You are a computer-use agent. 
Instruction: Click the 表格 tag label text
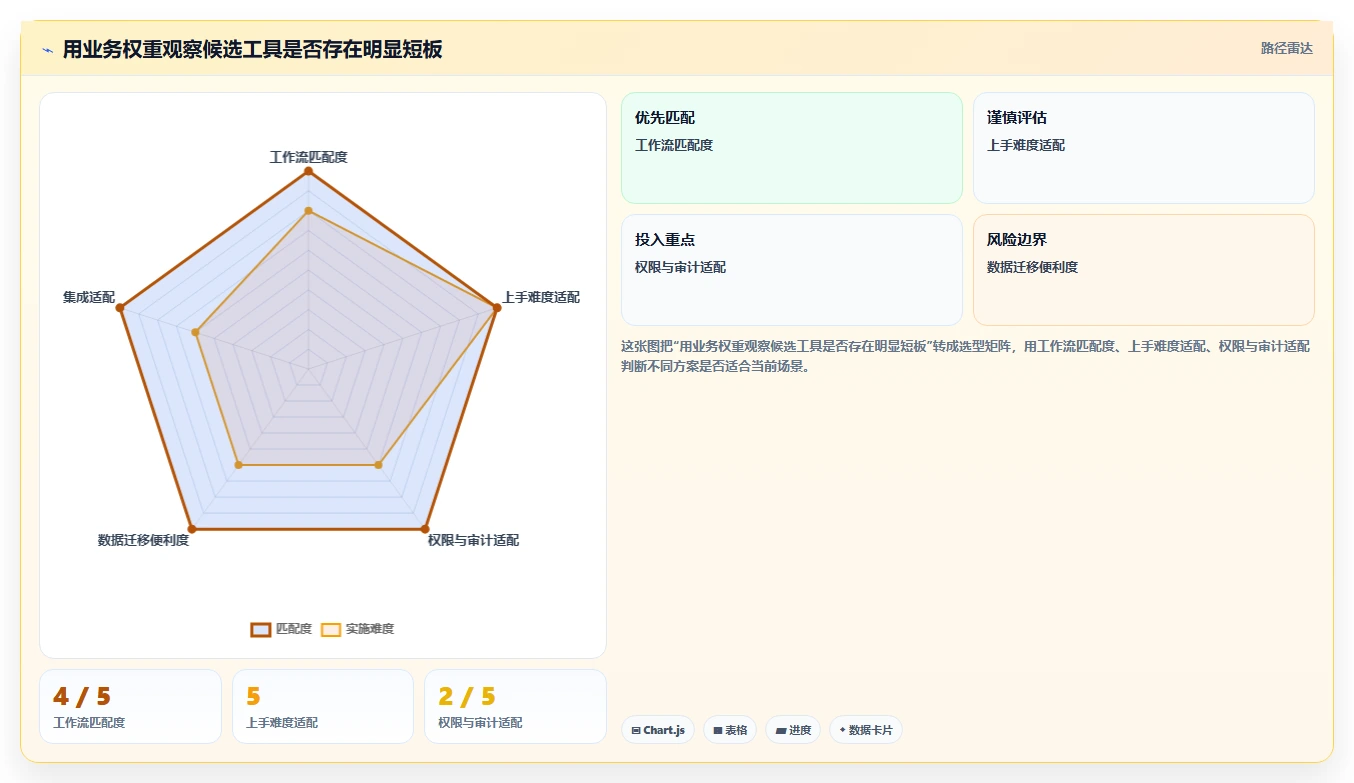coord(736,731)
